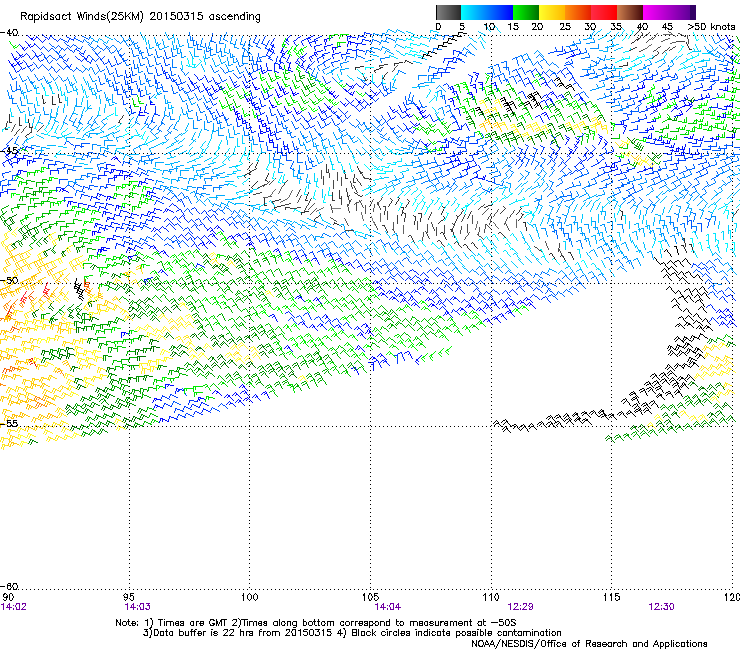This screenshot has width=740, height=650.
Task: Click the '110' longitude label
Action: (491, 597)
